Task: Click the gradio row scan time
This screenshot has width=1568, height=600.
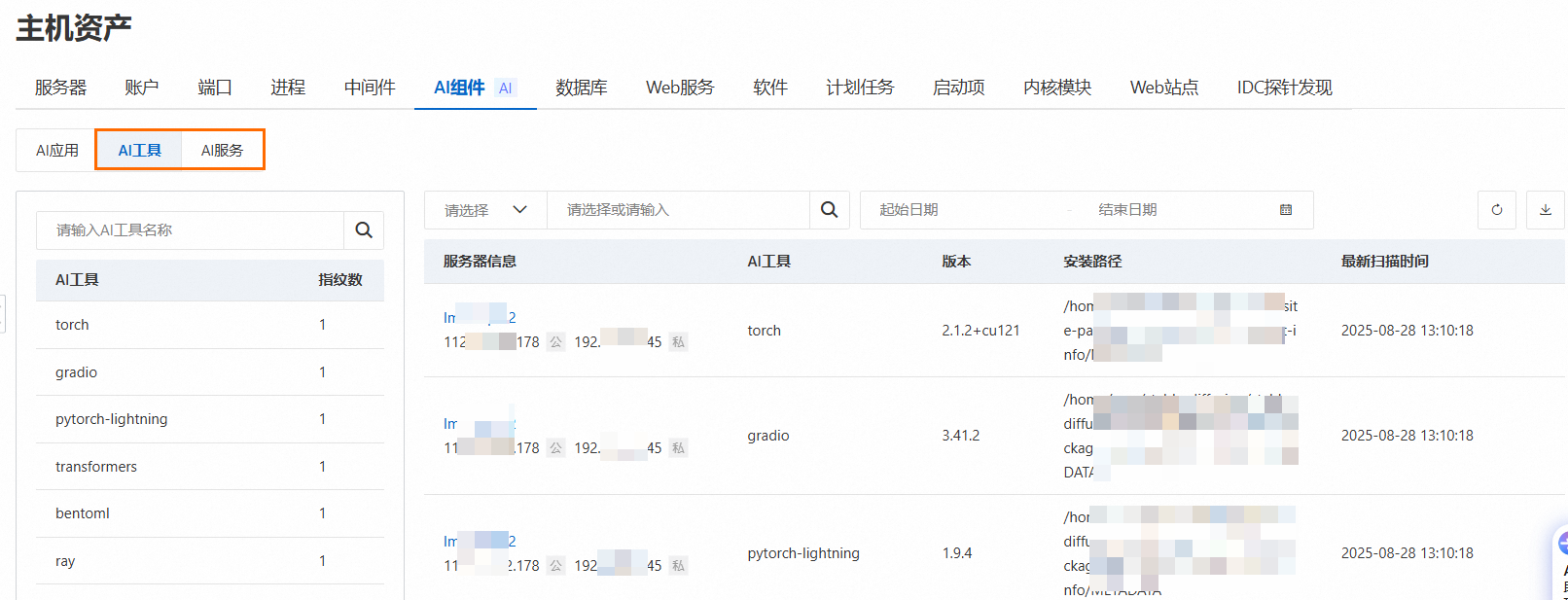Action: tap(1407, 436)
